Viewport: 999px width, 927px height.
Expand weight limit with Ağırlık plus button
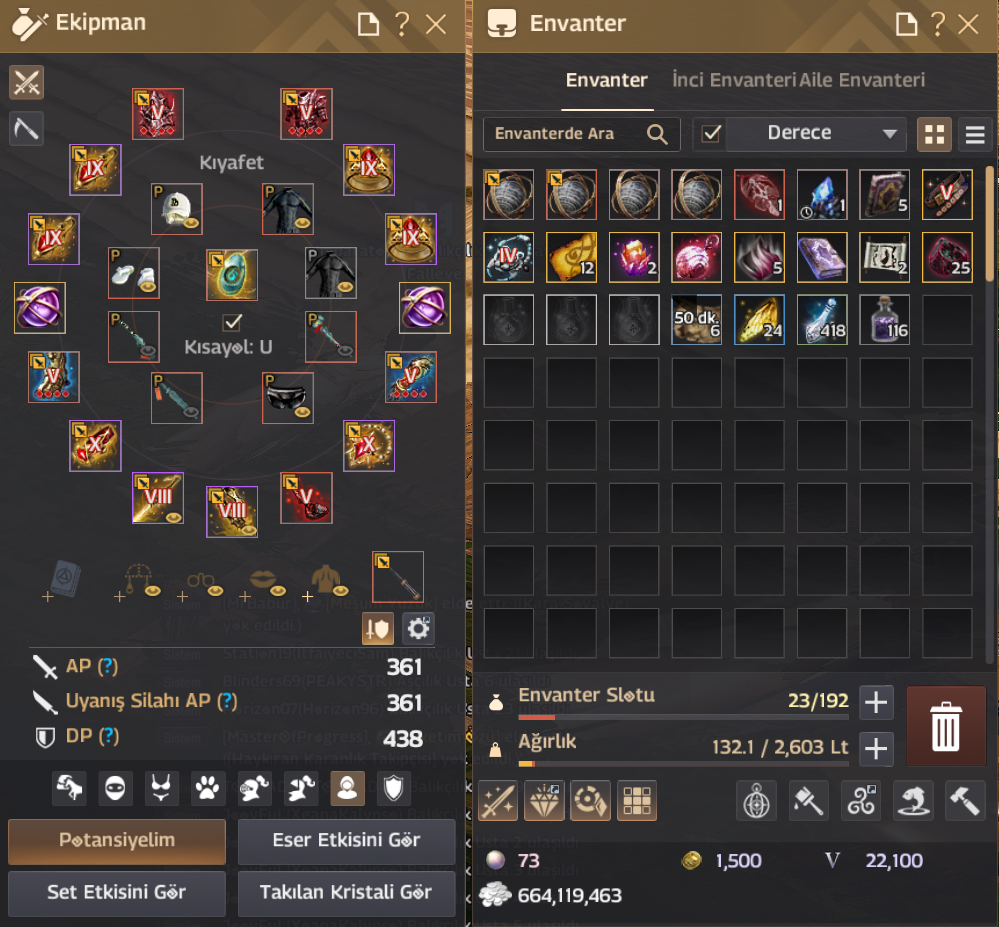(x=876, y=749)
